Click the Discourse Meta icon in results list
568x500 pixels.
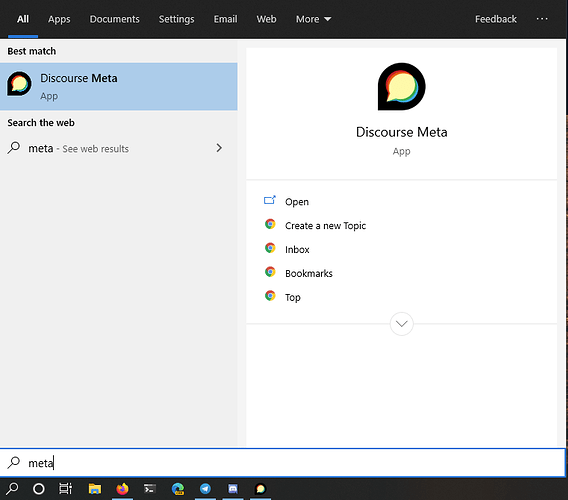point(19,84)
